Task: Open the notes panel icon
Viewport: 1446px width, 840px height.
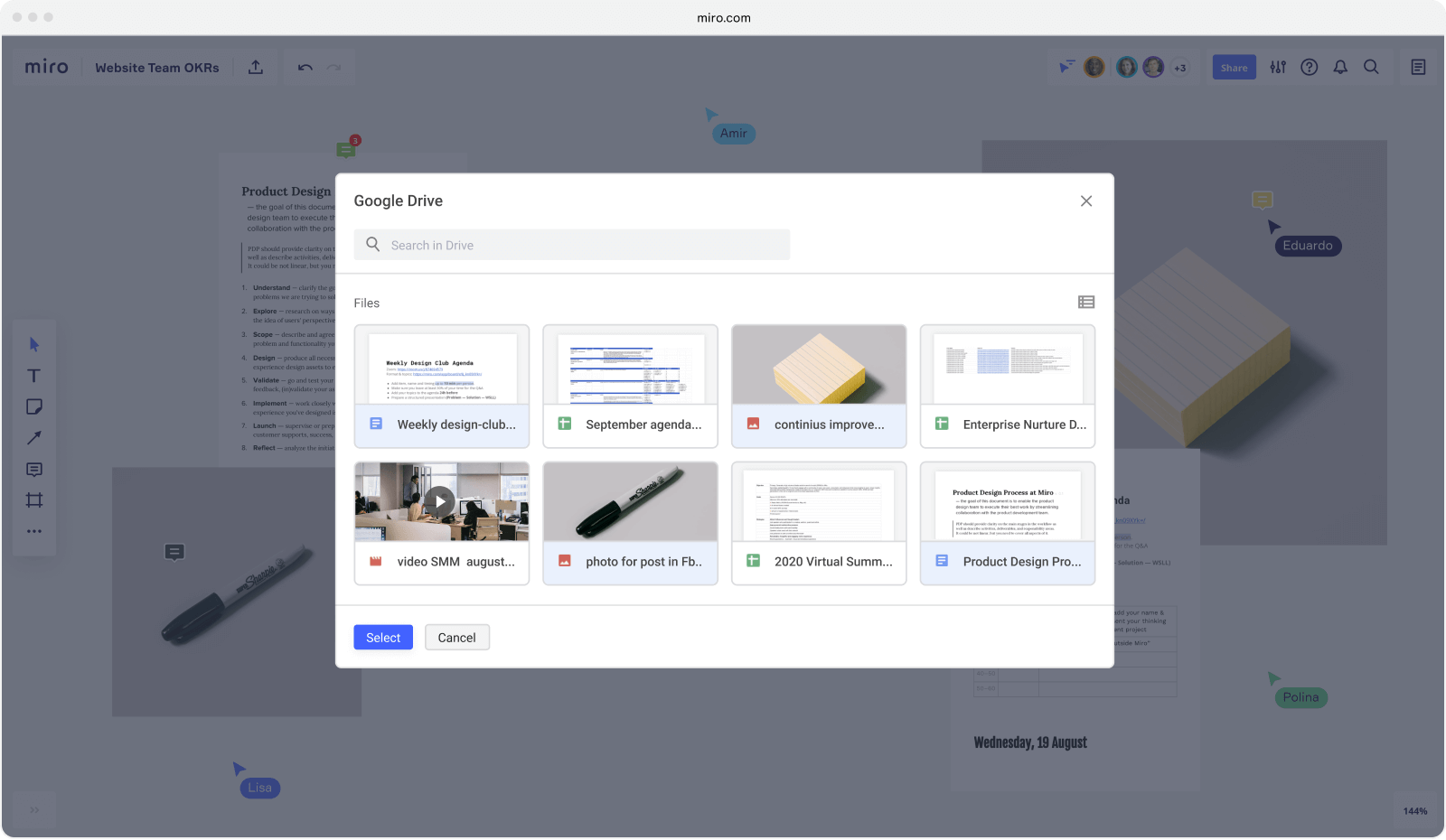Action: 1418,67
